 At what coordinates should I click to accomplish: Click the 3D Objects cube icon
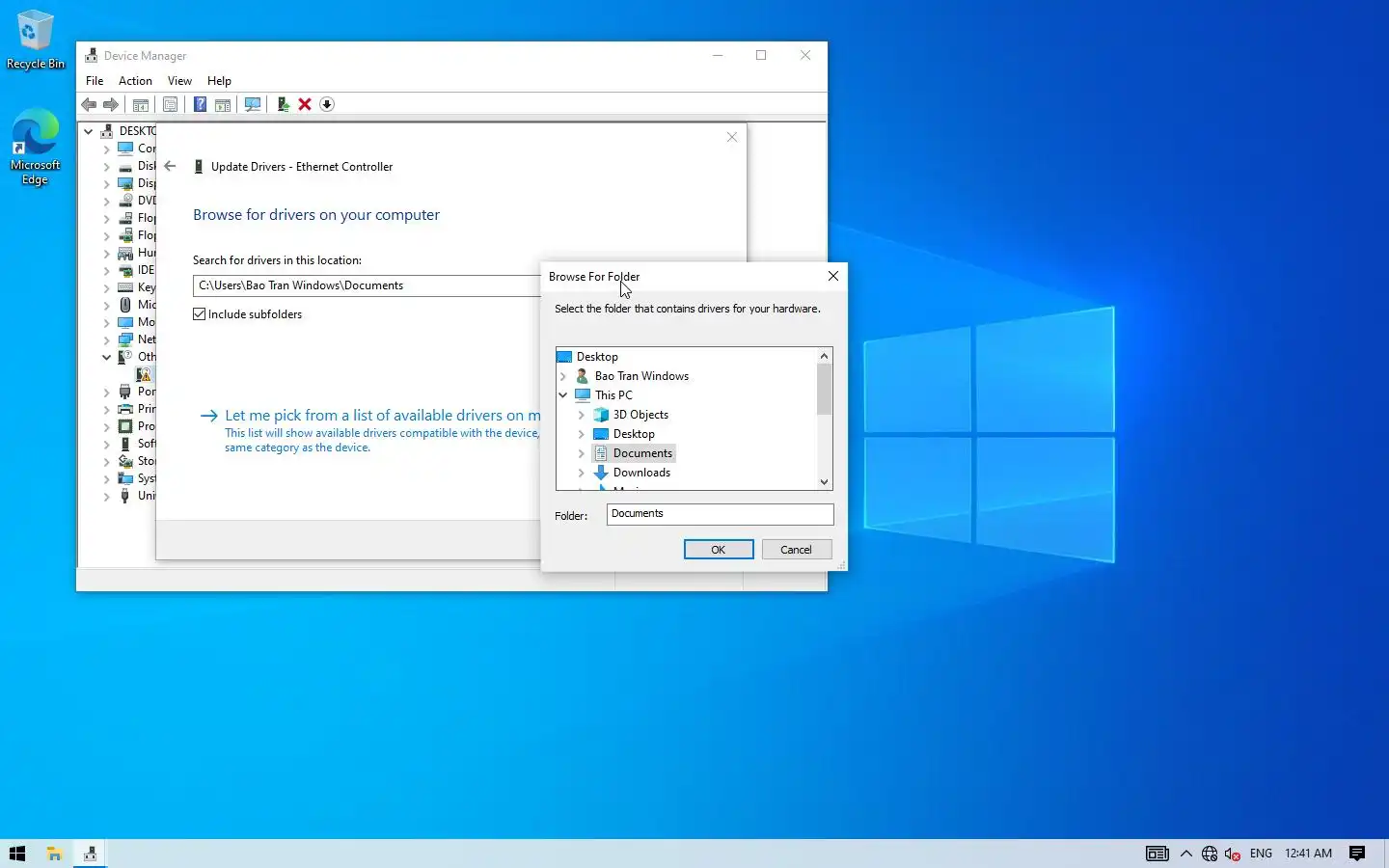point(601,415)
